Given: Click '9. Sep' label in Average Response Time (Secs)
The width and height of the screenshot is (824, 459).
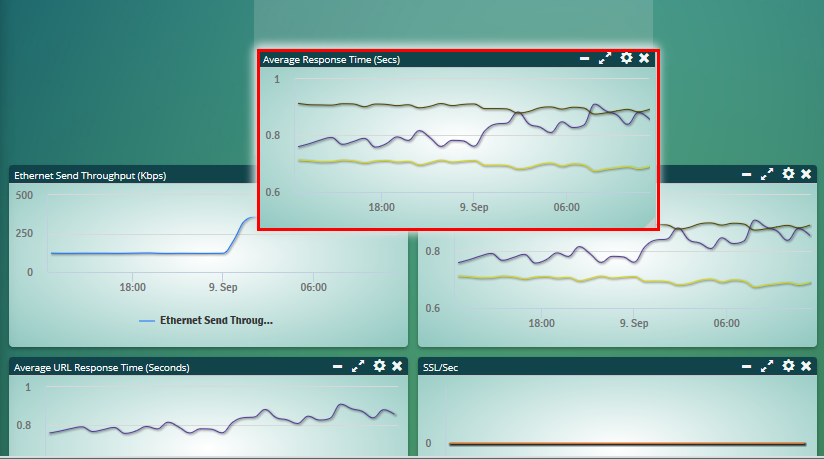Looking at the screenshot, I should tap(474, 207).
